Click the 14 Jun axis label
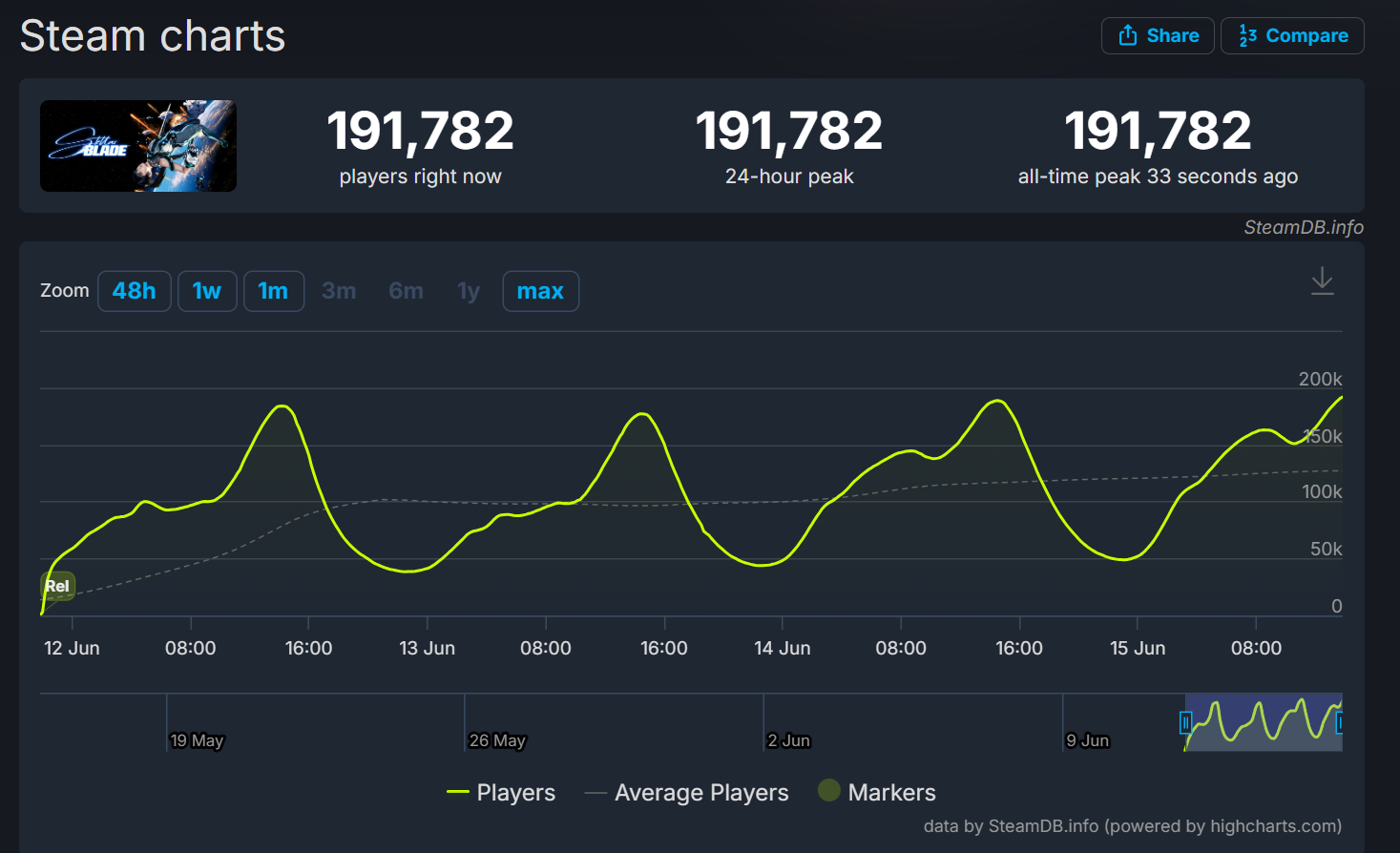 coord(782,648)
